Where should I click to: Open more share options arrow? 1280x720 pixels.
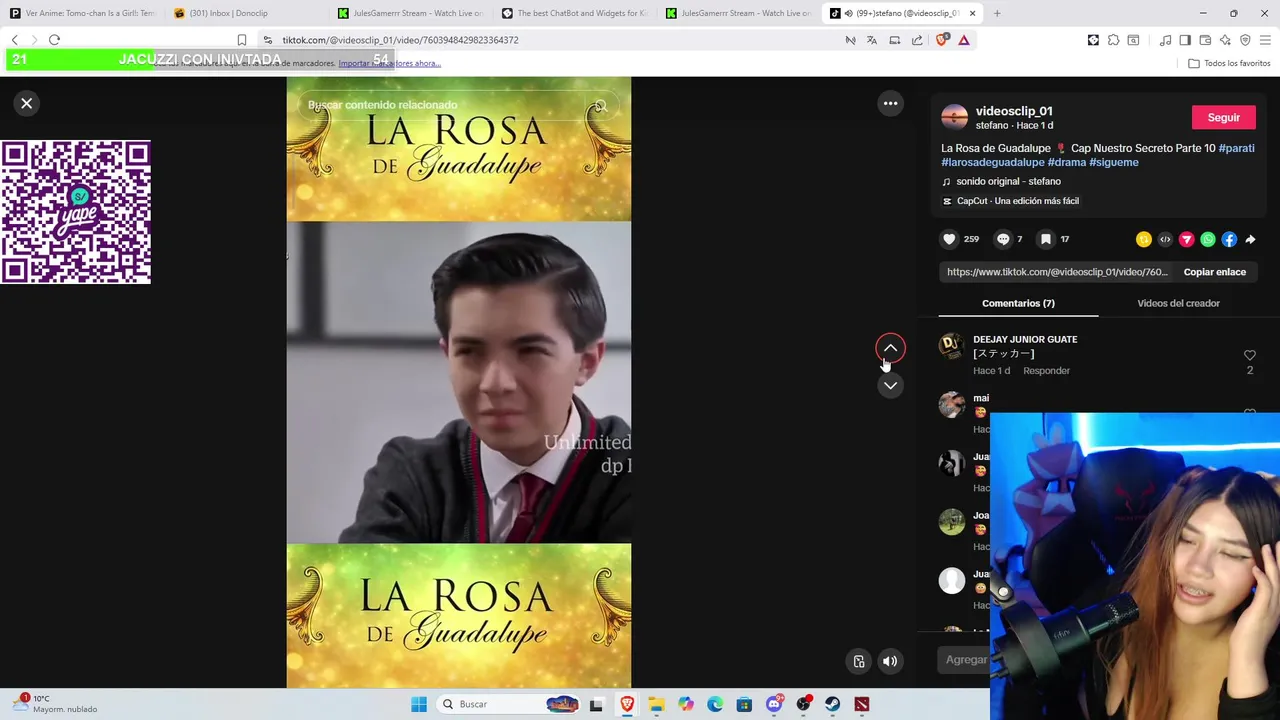[1250, 239]
